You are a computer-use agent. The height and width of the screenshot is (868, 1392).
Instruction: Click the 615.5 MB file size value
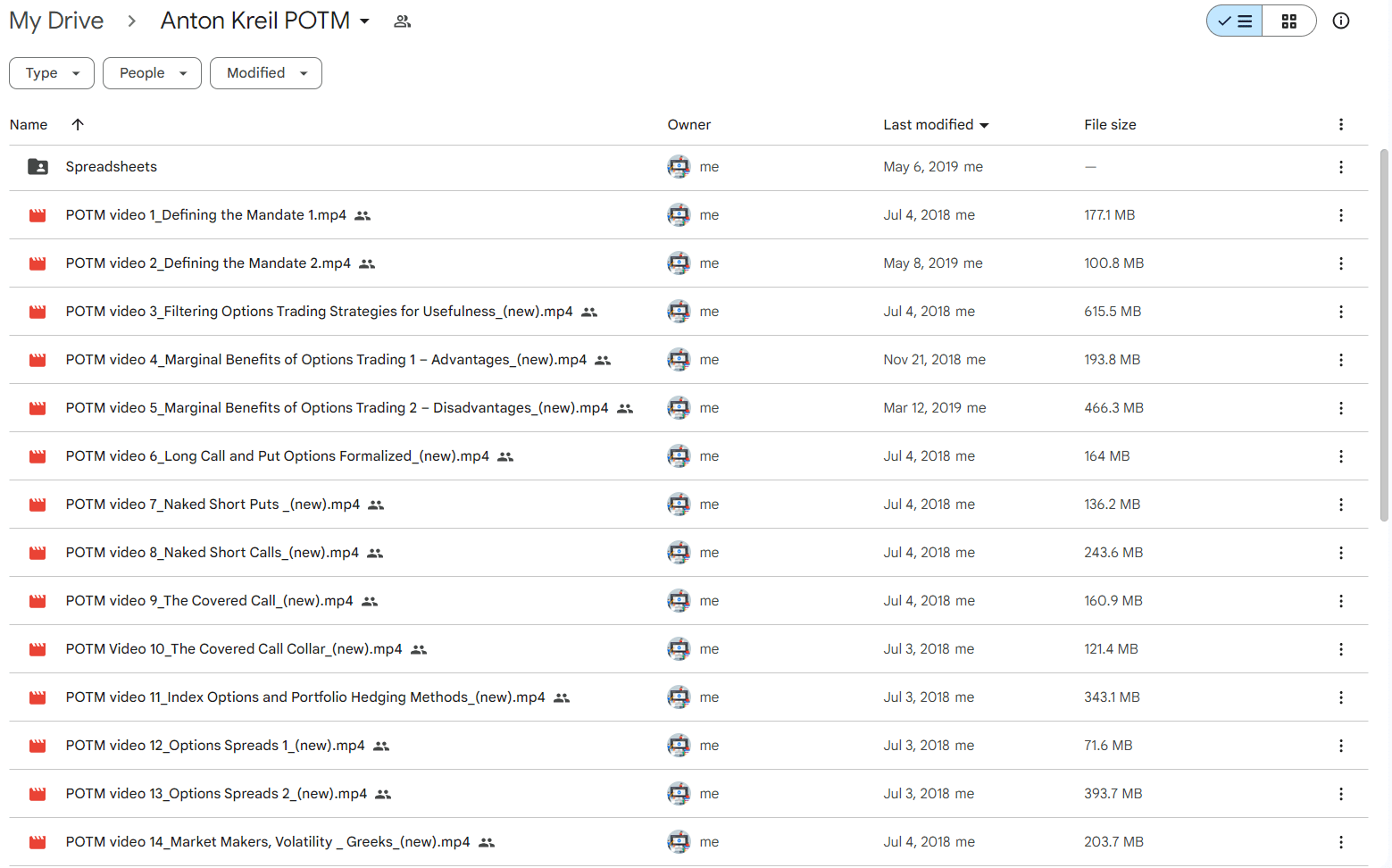(1113, 312)
